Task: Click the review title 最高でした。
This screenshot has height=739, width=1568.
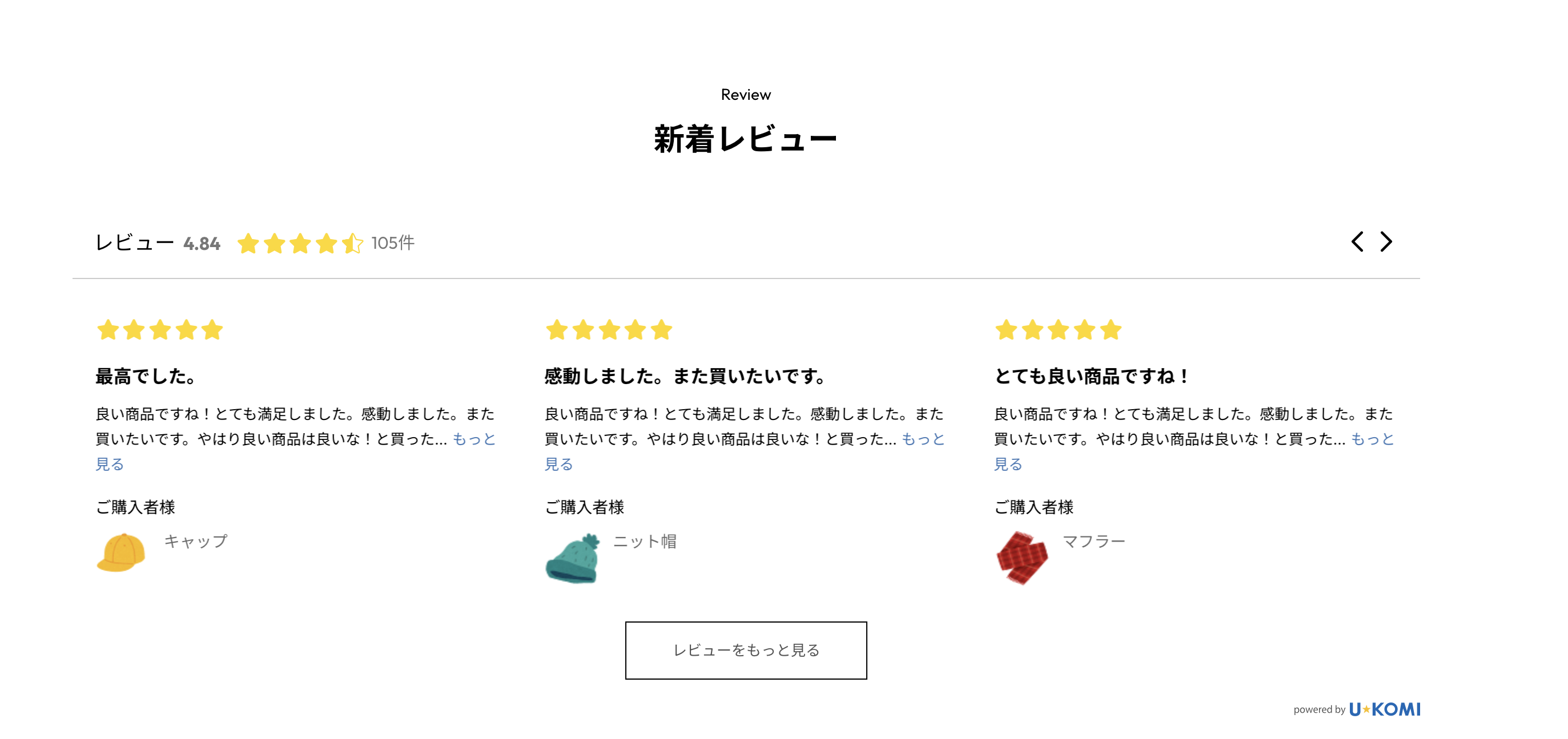Action: (146, 377)
